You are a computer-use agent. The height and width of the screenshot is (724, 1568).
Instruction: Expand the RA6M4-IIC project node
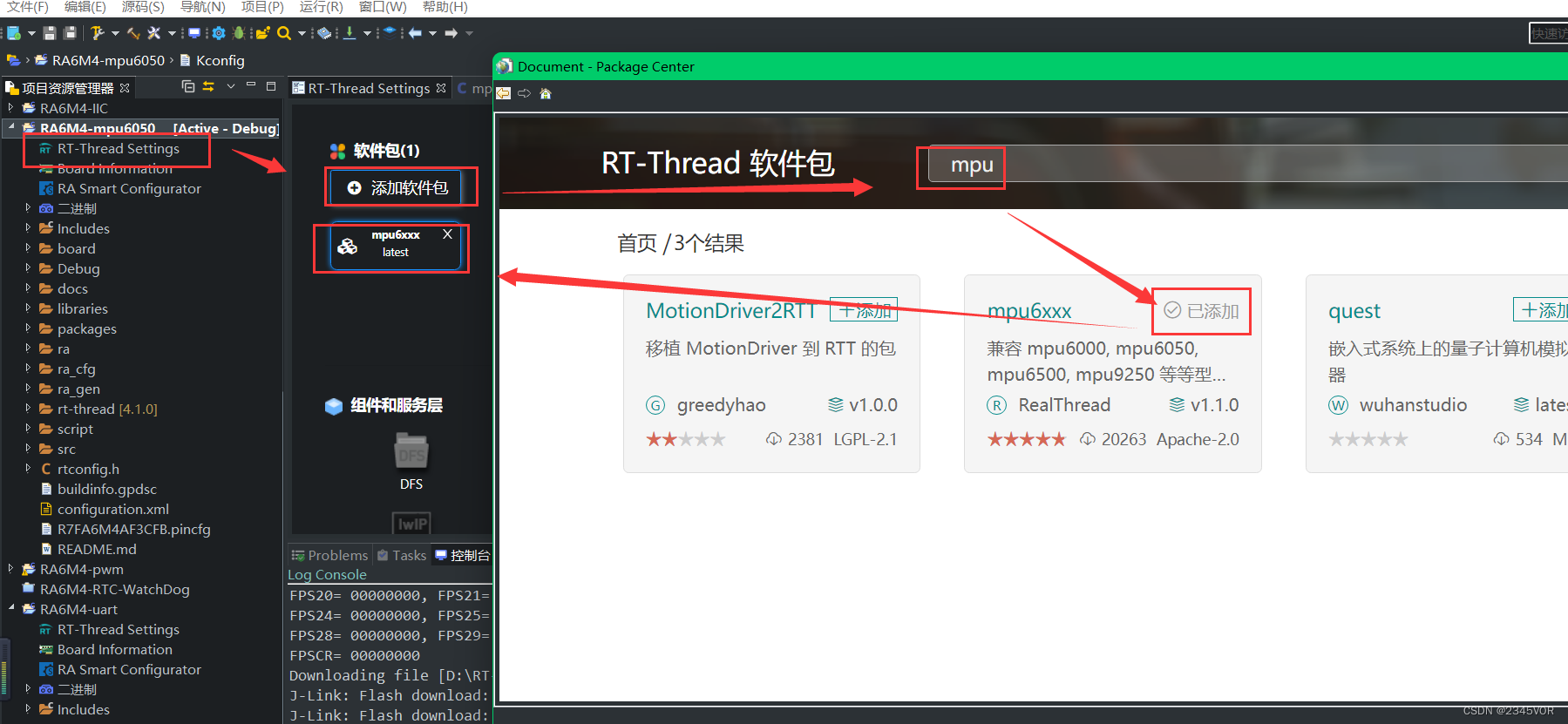pyautogui.click(x=11, y=108)
